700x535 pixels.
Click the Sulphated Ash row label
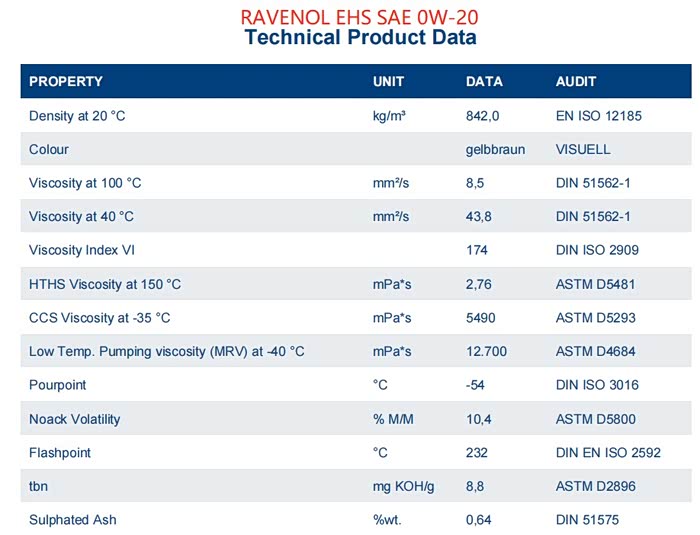(72, 520)
